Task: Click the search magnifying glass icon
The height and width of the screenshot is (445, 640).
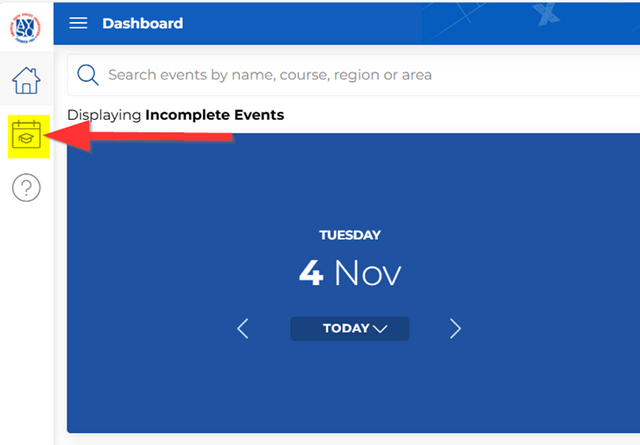Action: click(x=87, y=75)
